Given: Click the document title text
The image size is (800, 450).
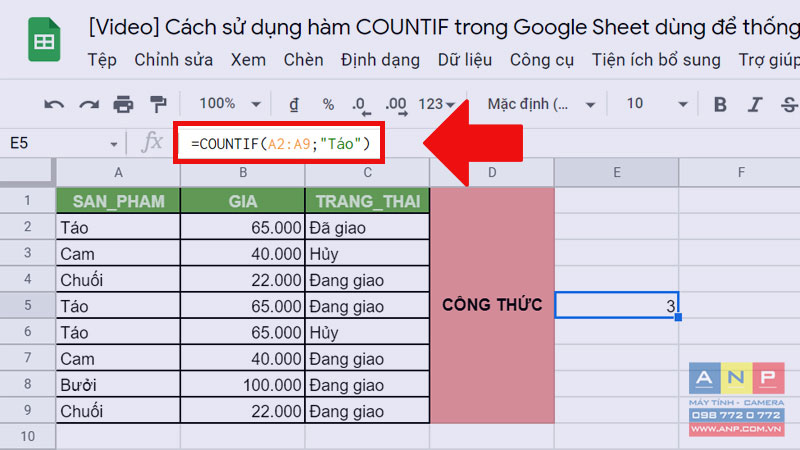Looking at the screenshot, I should 444,27.
